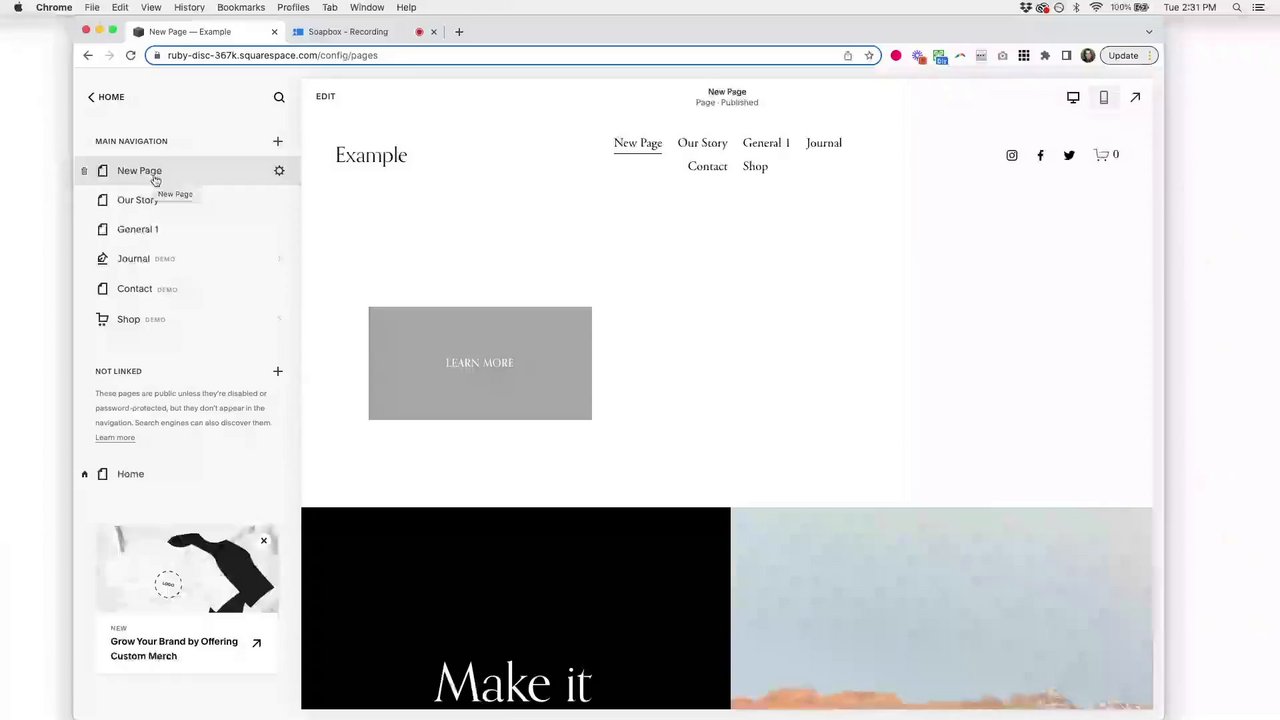Open custom merch promo arrow
This screenshot has height=720, width=1280.
pos(256,643)
